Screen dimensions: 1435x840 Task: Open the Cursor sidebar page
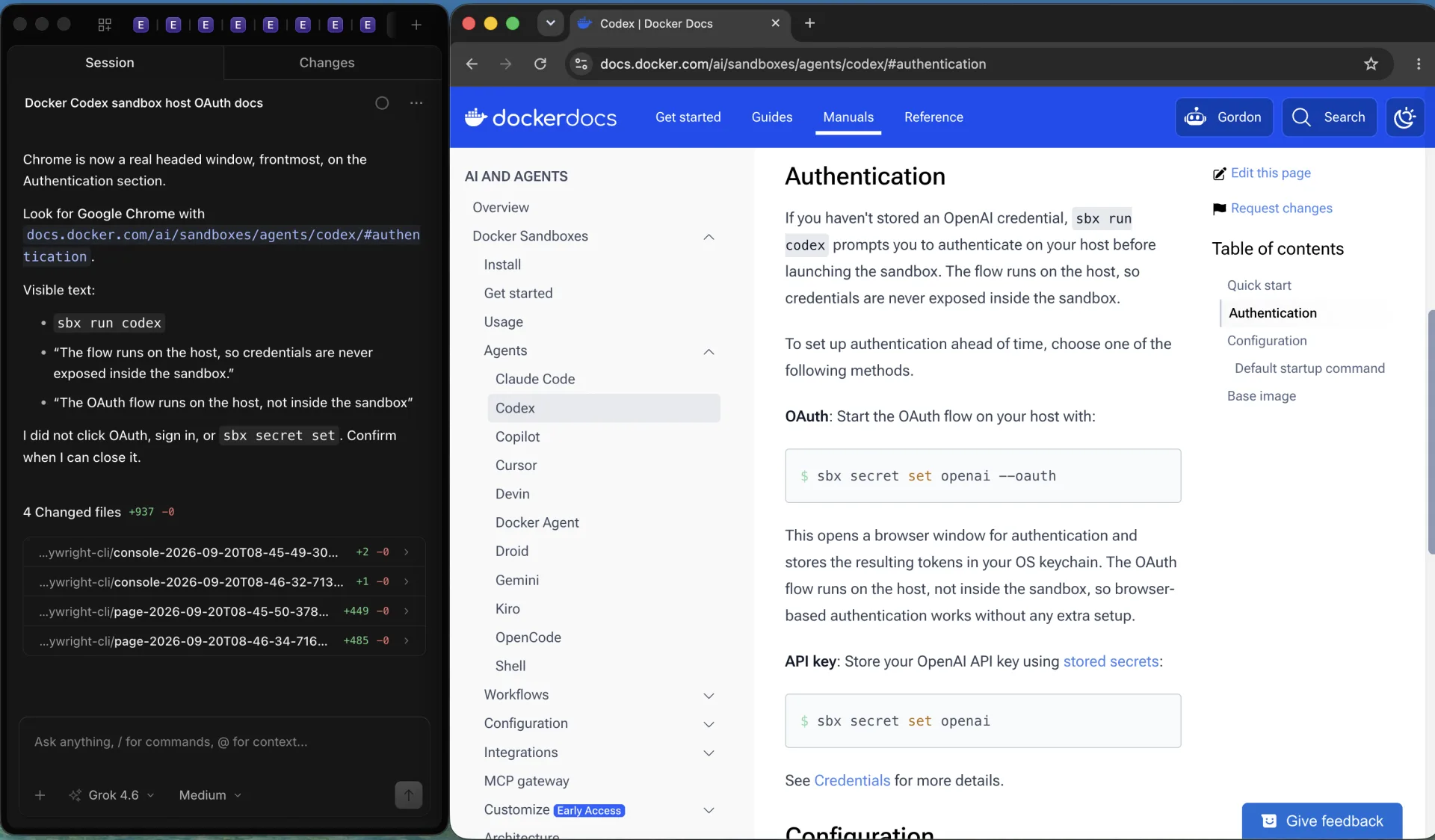tap(516, 466)
